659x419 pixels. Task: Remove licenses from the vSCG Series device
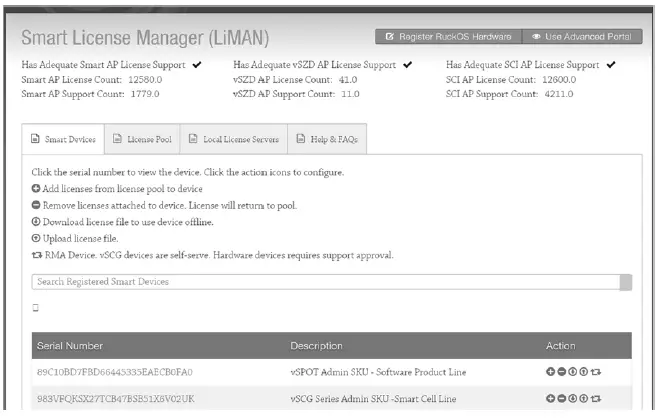tap(562, 398)
